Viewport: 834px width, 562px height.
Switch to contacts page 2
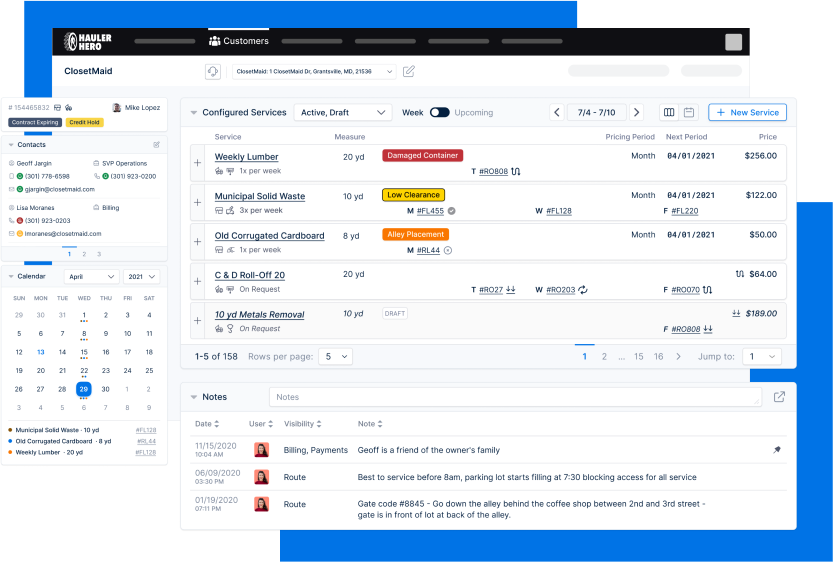pyautogui.click(x=84, y=254)
